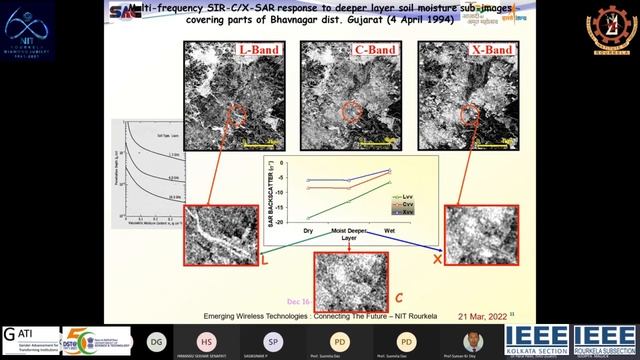Click the NIT Rourkela gear emblem
640x360 pixels.
[x=611, y=30]
